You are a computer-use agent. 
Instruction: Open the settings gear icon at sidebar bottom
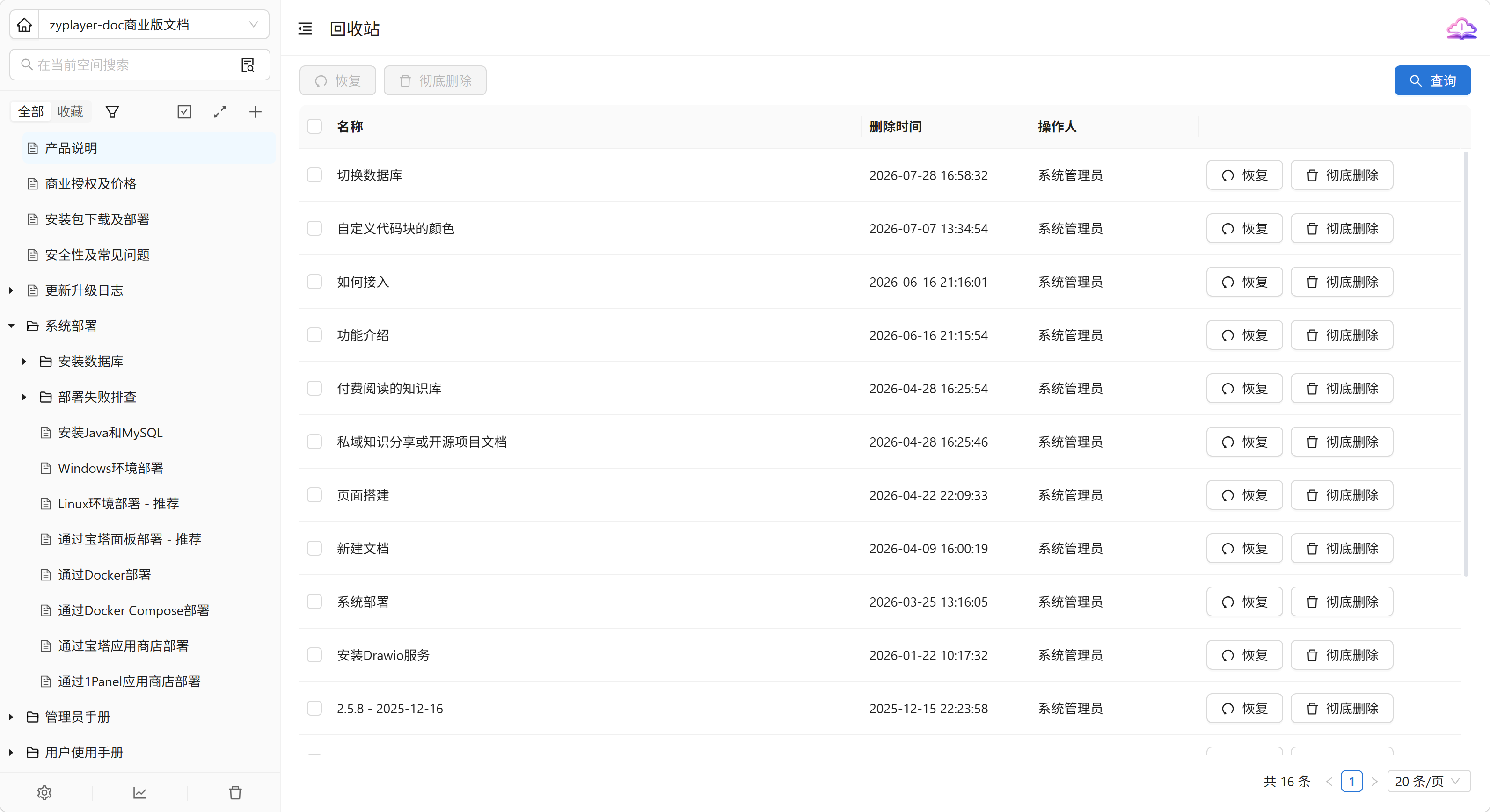coord(44,792)
